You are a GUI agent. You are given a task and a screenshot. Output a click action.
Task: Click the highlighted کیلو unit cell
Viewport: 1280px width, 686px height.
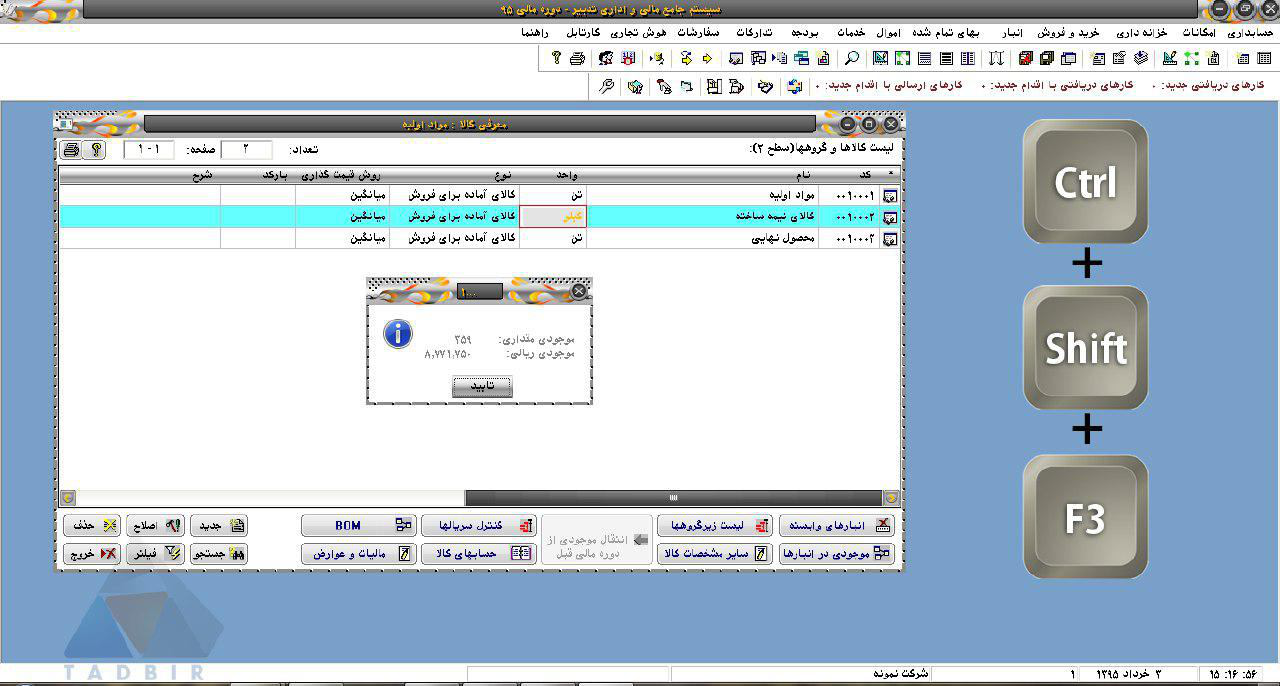554,216
